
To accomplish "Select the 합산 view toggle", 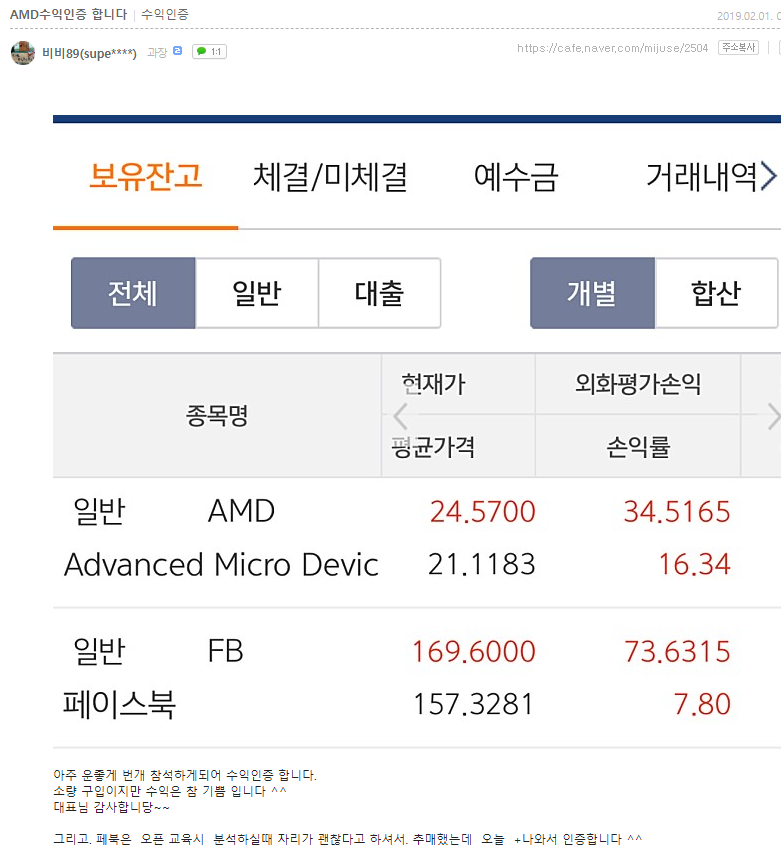I will (x=716, y=293).
